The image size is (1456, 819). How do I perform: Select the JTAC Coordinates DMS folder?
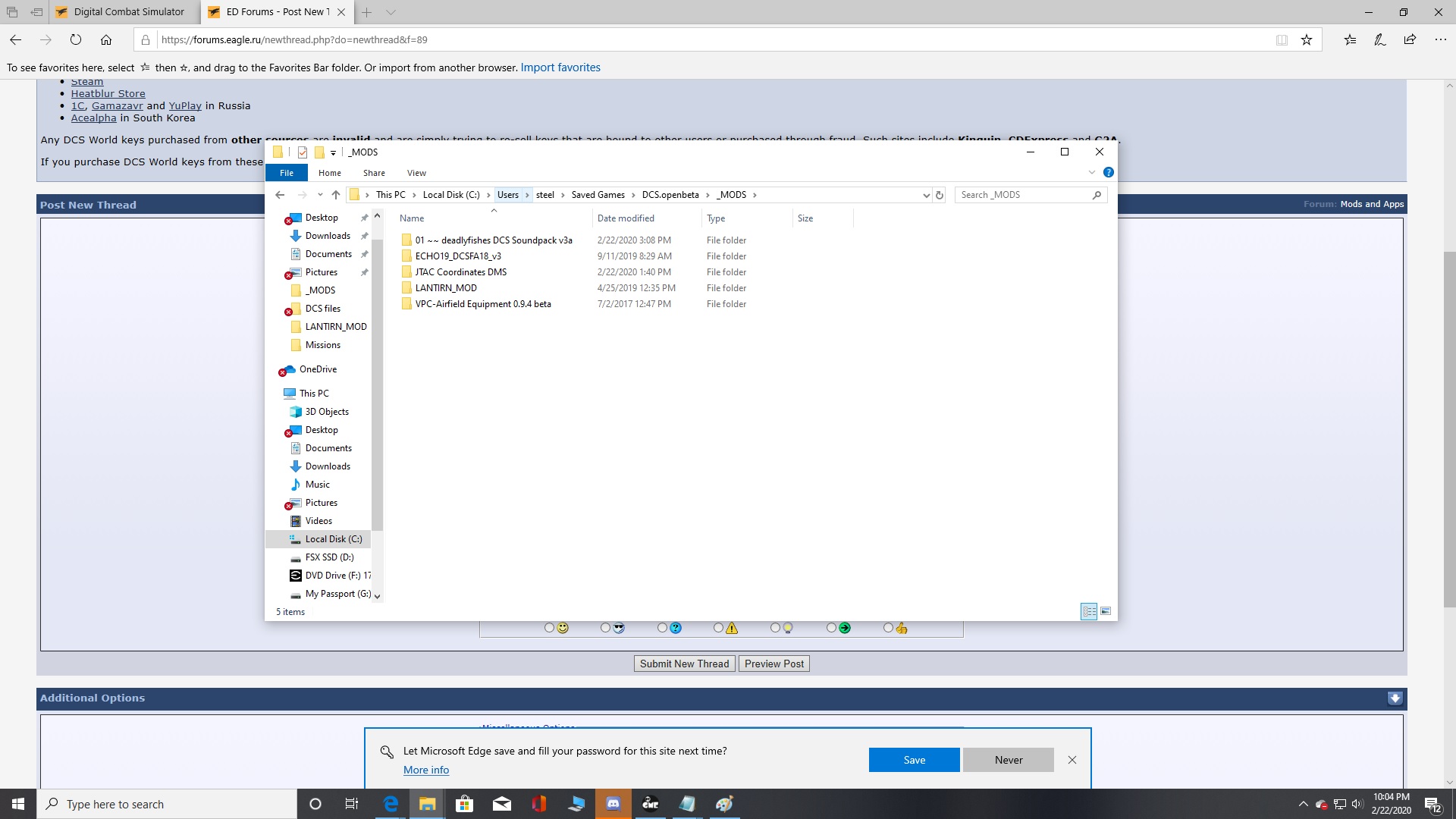point(460,272)
